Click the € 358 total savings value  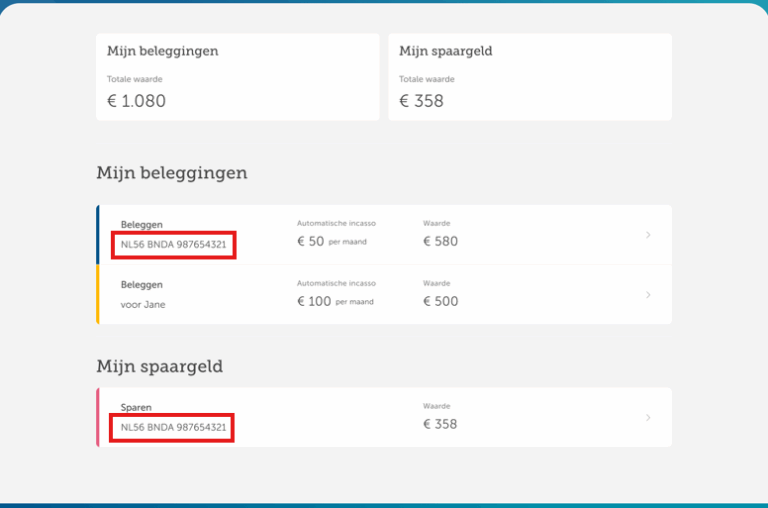(x=421, y=101)
